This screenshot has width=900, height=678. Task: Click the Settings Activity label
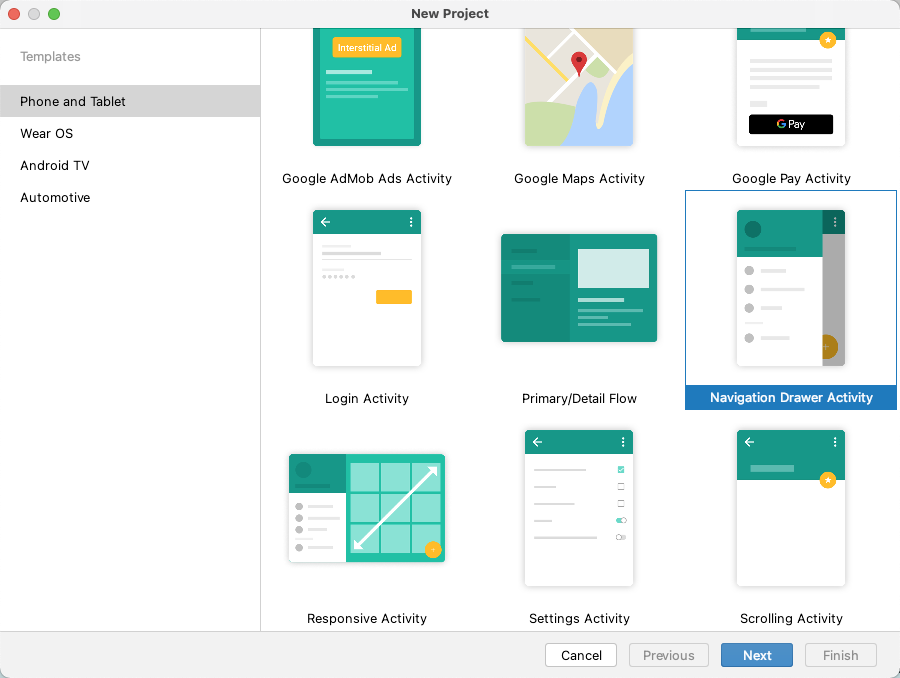(x=579, y=618)
